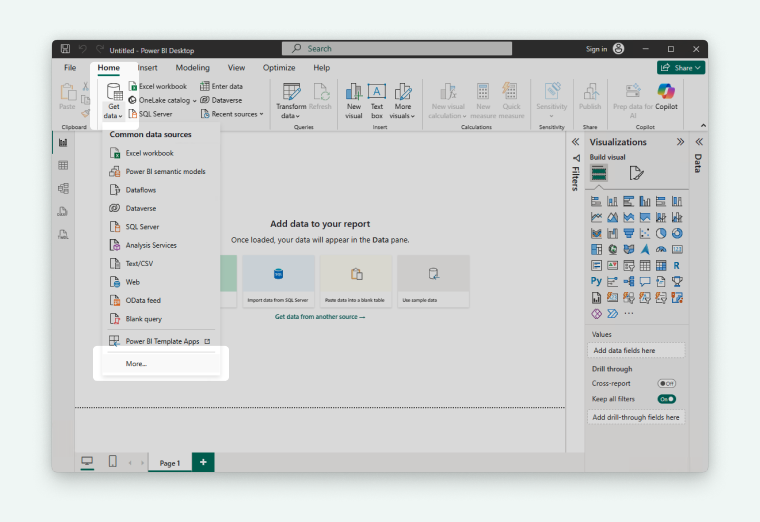Turn off Keep all filters toggle
This screenshot has width=760, height=522.
[666, 399]
